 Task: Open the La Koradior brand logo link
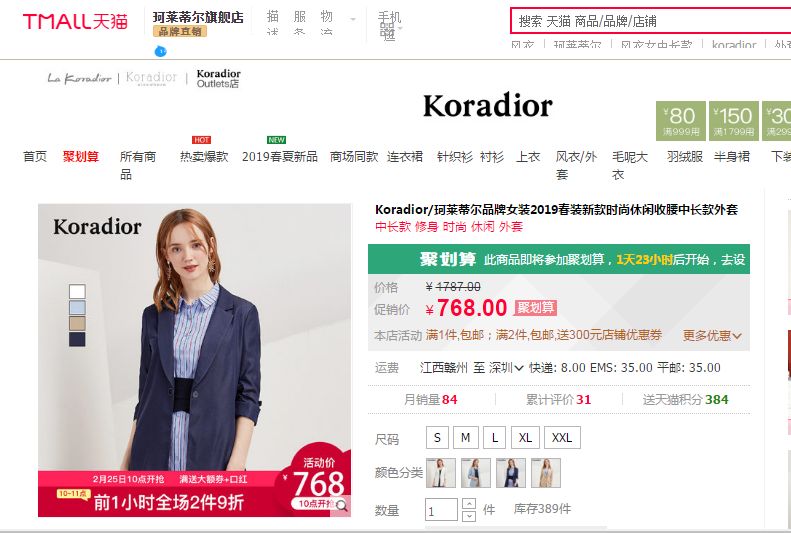[x=79, y=78]
